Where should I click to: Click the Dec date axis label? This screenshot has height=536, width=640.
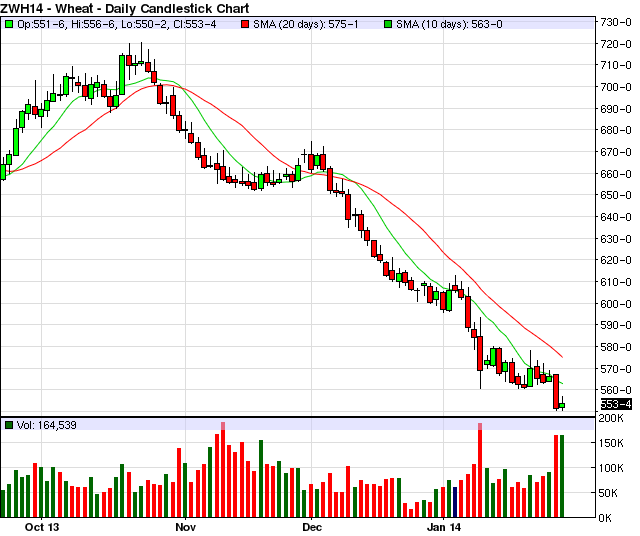pos(312,527)
